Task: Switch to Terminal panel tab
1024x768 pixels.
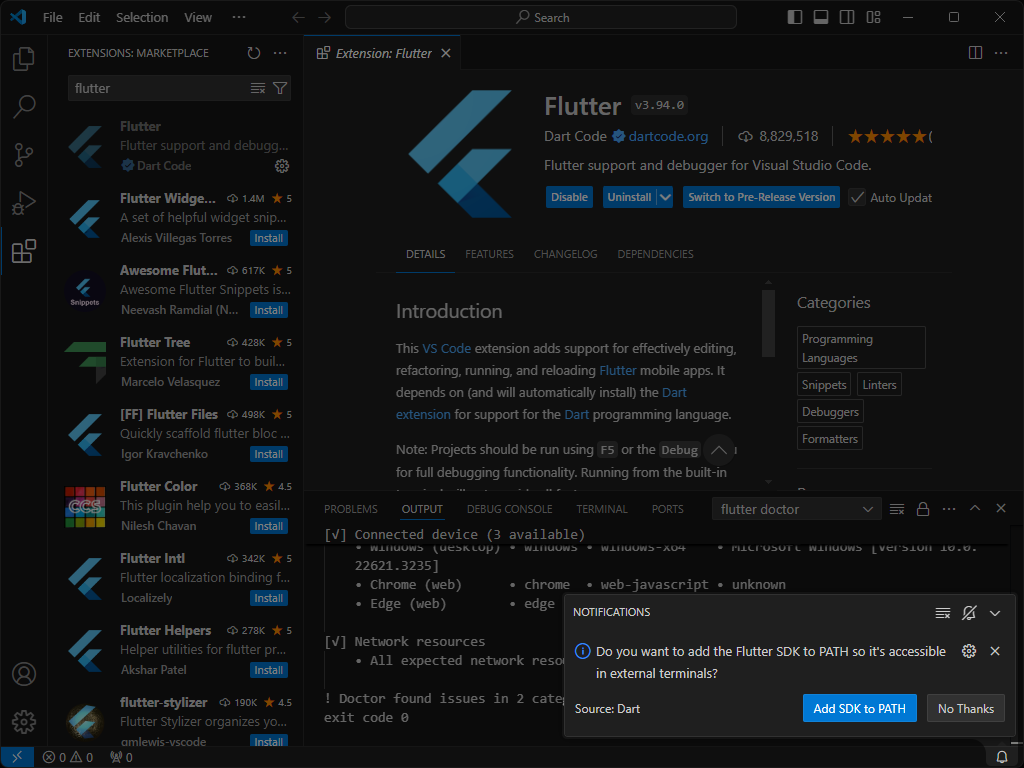Action: tap(601, 509)
